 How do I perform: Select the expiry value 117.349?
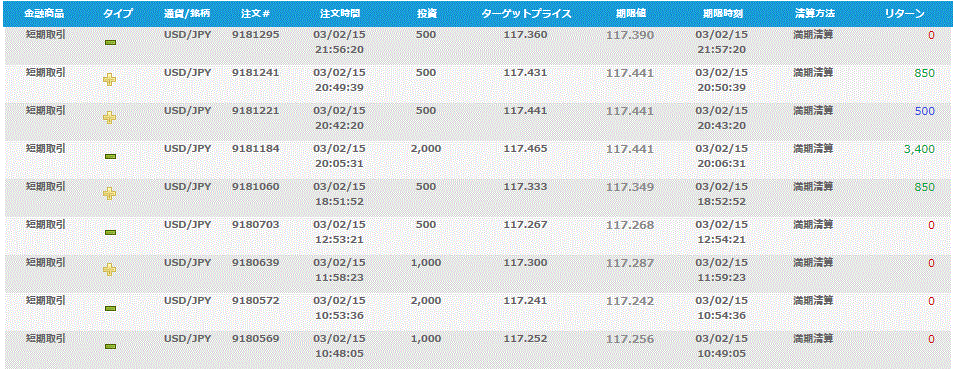point(629,187)
